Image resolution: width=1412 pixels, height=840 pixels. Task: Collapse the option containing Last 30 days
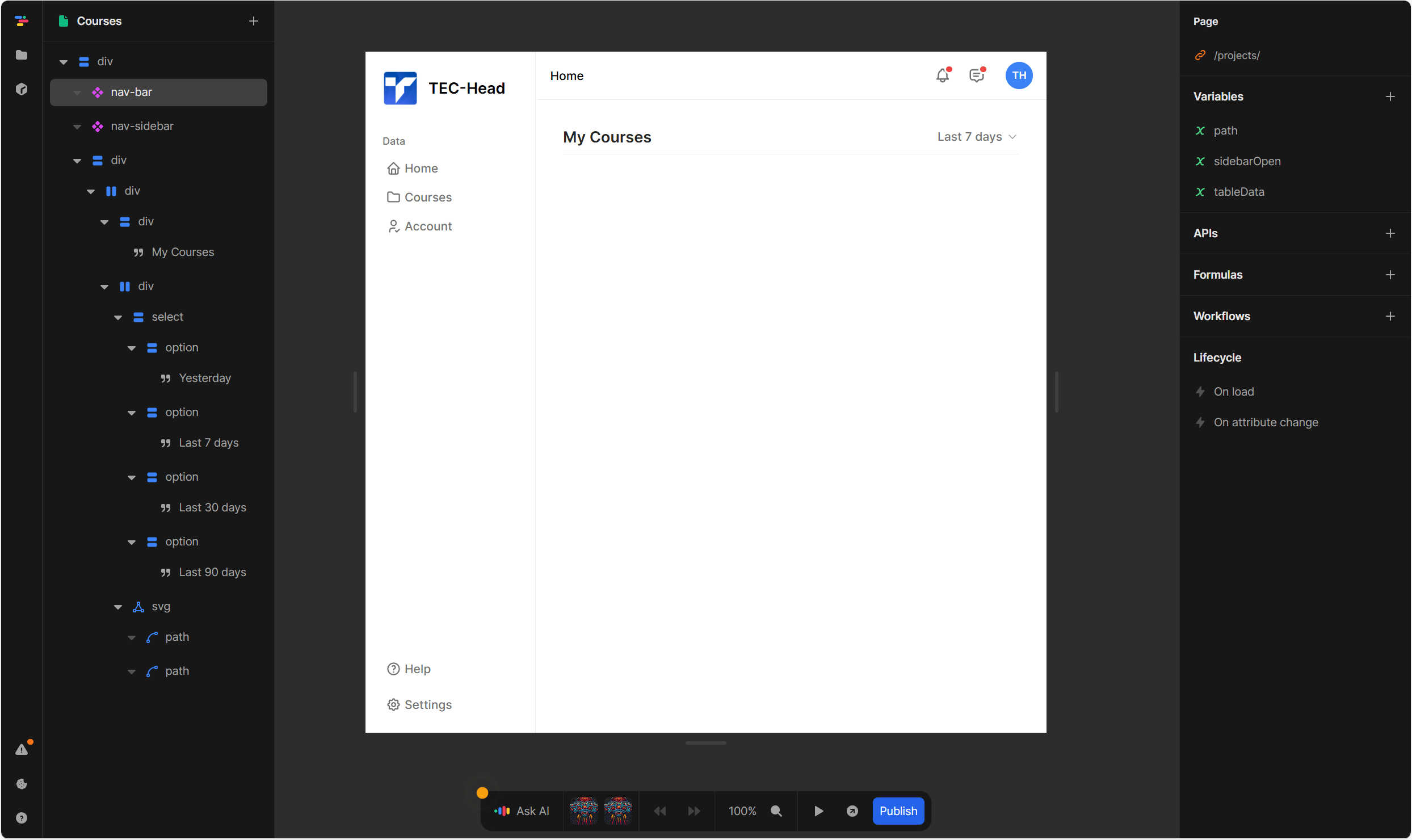coord(132,477)
